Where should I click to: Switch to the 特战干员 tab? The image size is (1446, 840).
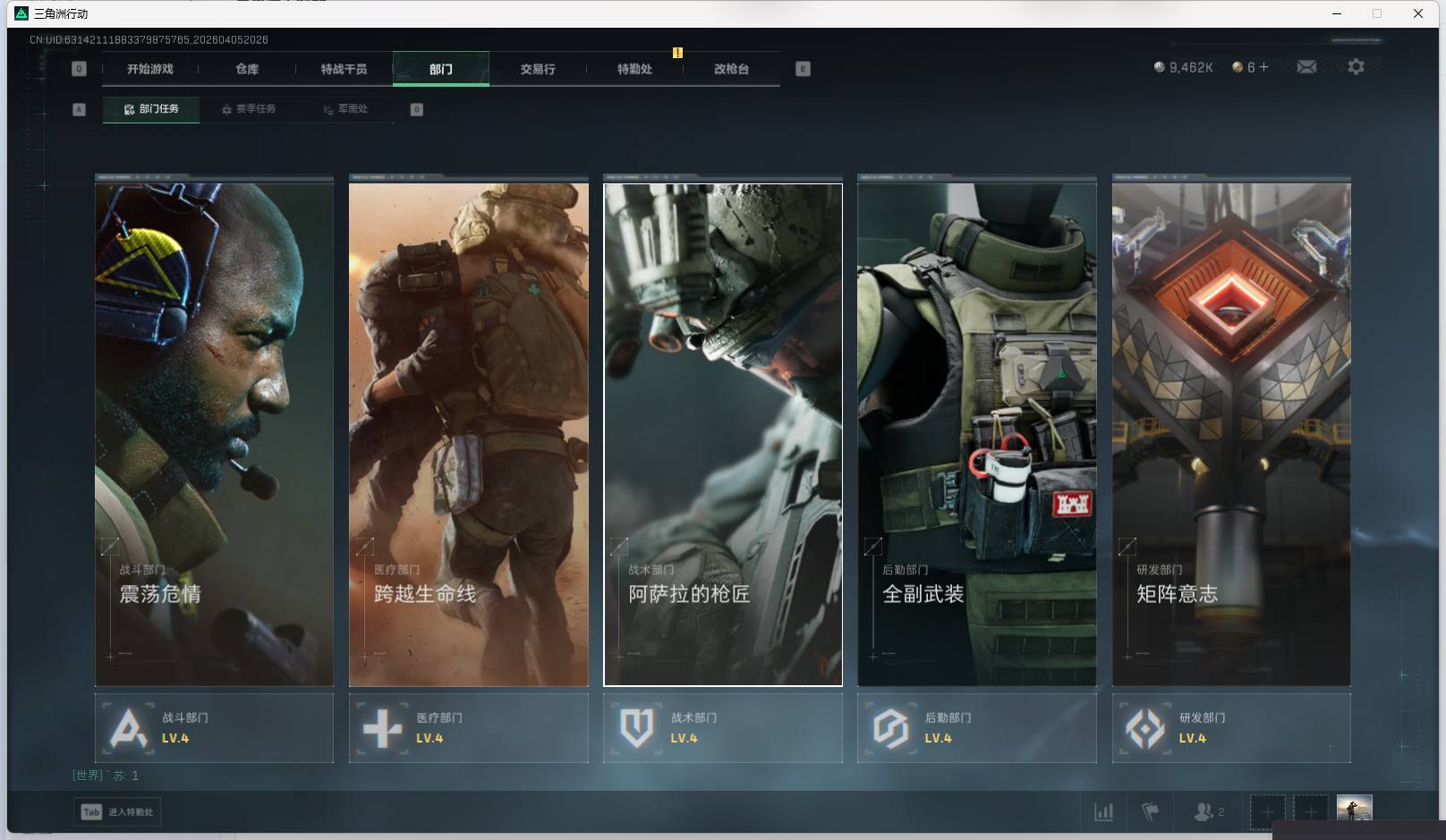tap(344, 69)
